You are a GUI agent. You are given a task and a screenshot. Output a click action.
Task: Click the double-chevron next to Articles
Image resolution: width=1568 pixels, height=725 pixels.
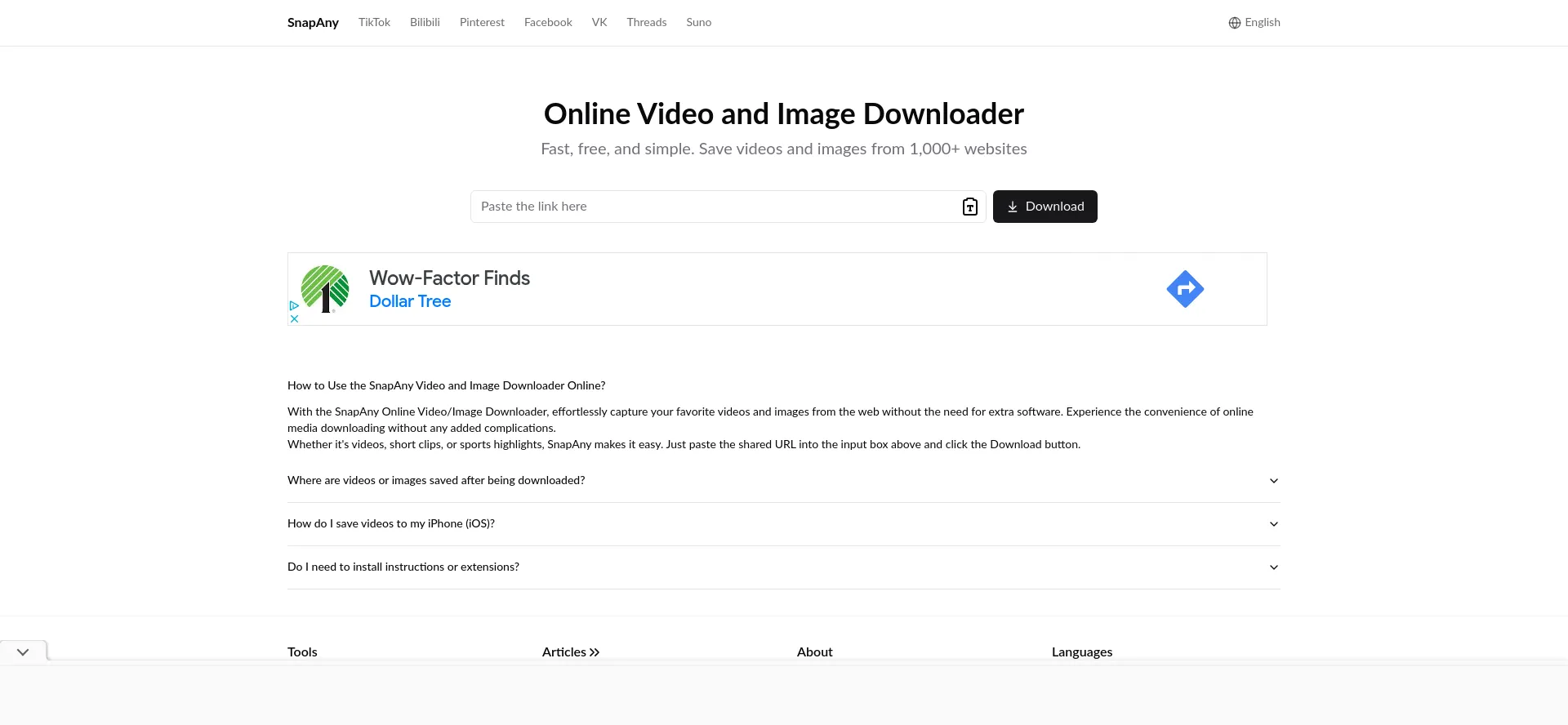595,652
